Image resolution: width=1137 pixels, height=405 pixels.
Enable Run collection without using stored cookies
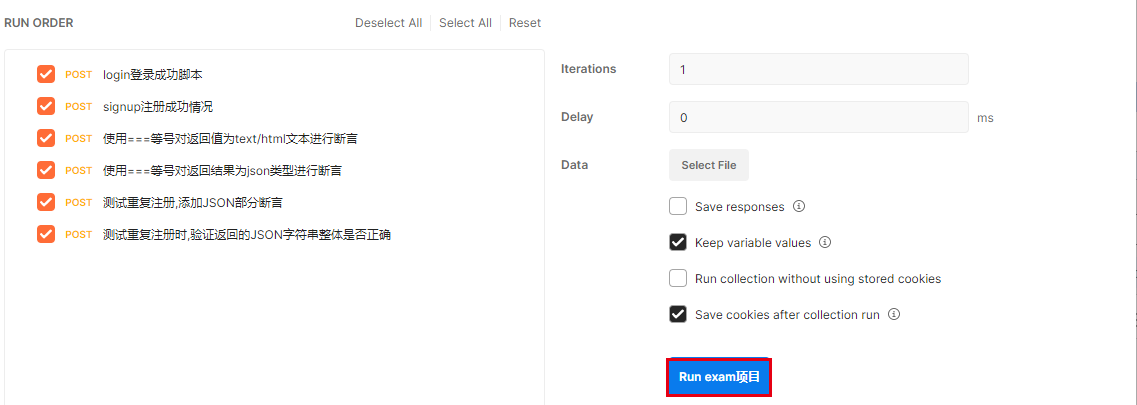[678, 279]
